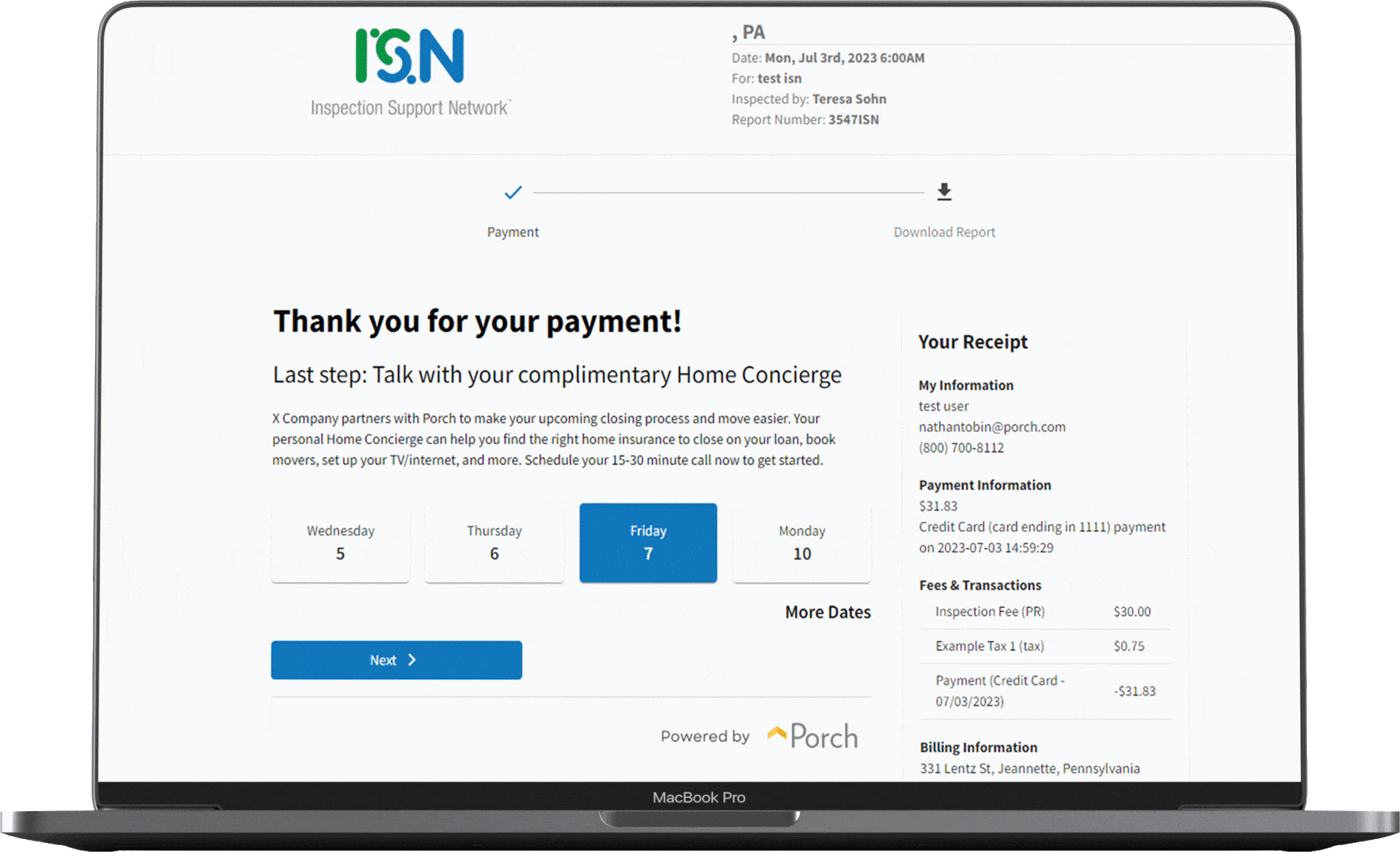
Task: Select Monday the 10th as call date
Action: click(x=801, y=542)
